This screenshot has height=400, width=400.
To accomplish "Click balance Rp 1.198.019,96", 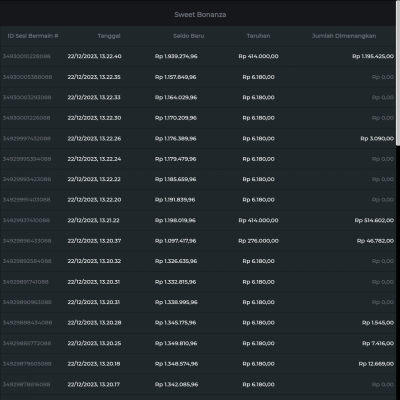I will pyautogui.click(x=175, y=220).
